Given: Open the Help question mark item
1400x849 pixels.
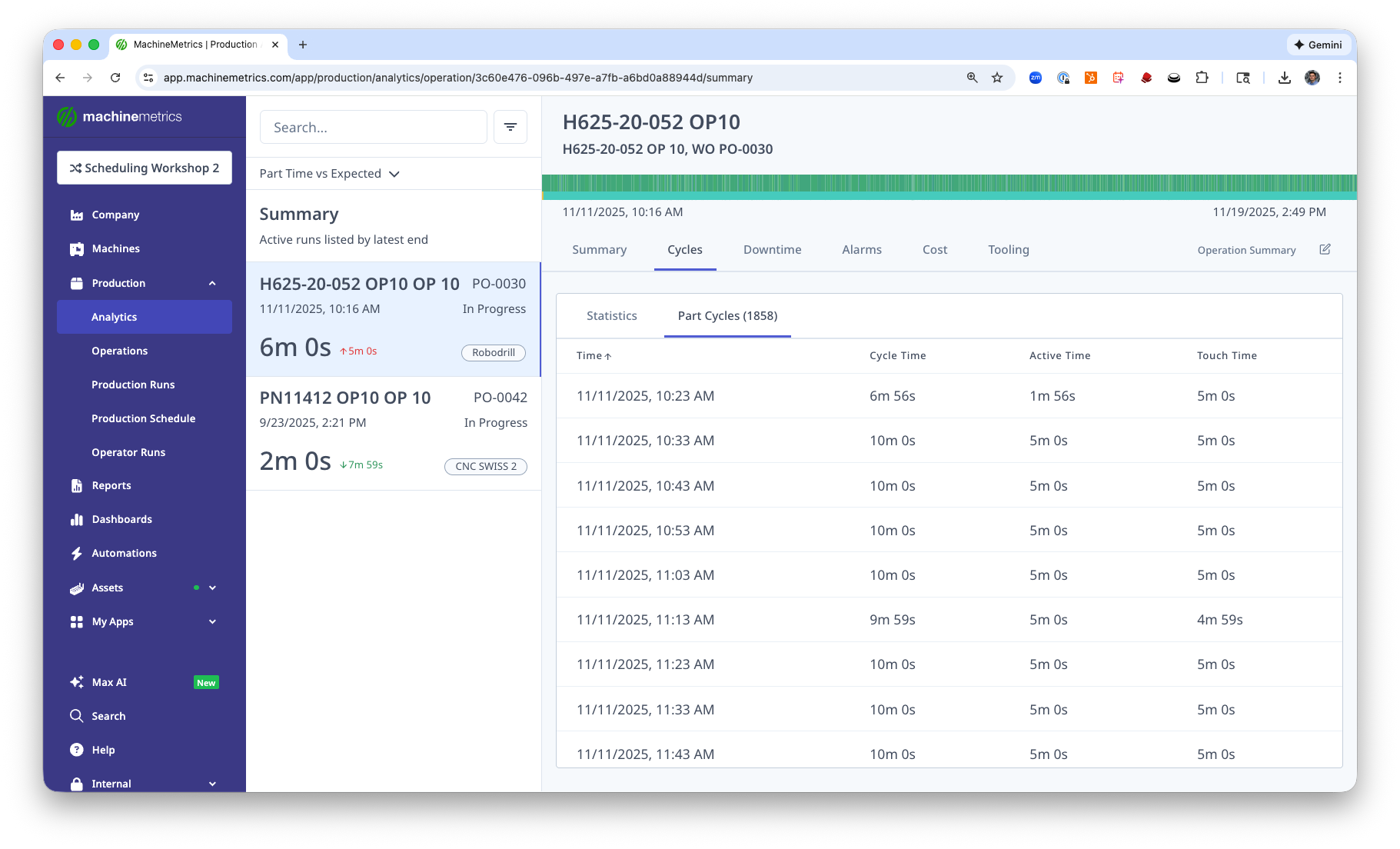Looking at the screenshot, I should click(x=77, y=750).
